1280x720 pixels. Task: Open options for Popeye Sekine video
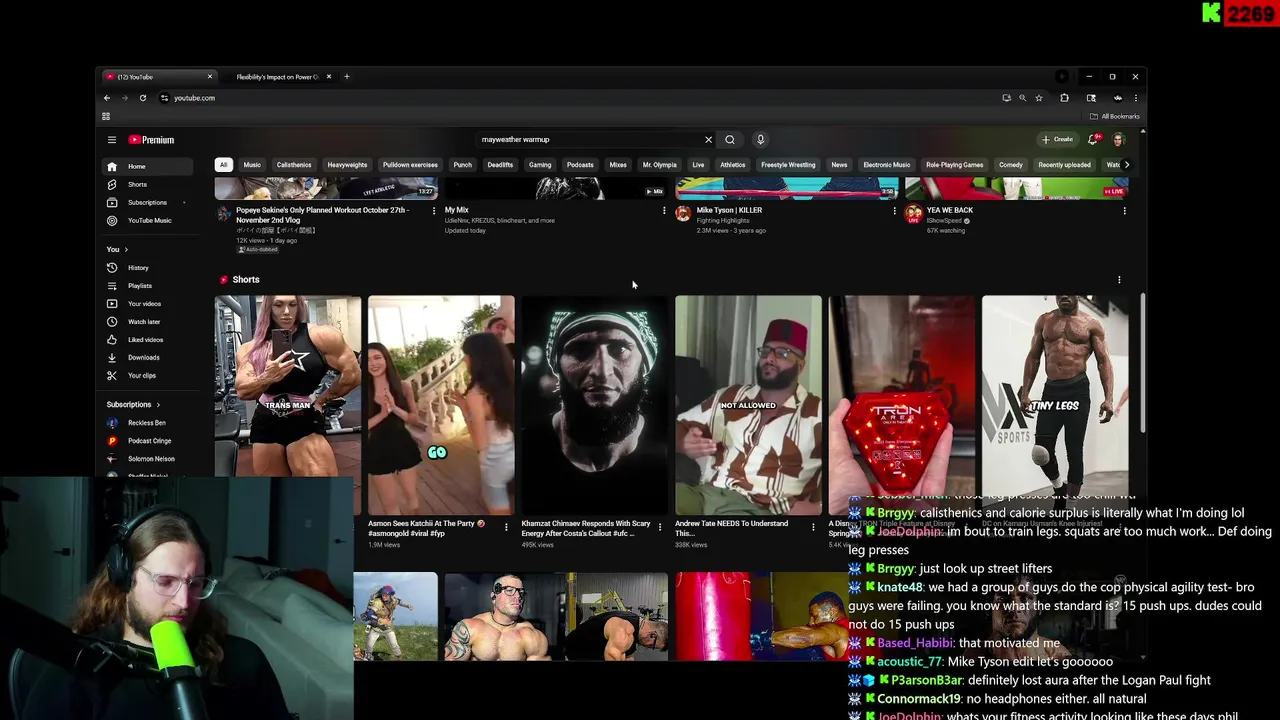click(434, 211)
